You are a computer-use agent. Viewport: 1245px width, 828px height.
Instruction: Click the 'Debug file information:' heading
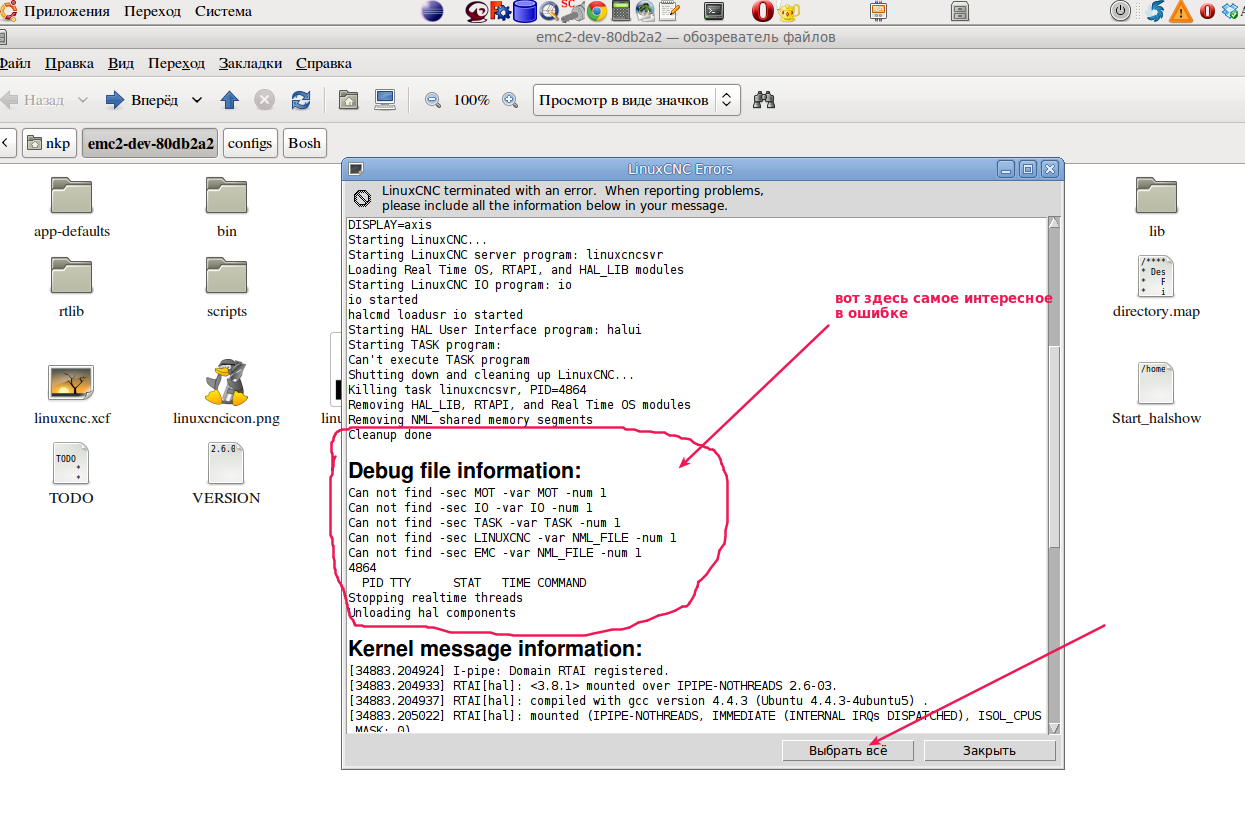pos(465,471)
